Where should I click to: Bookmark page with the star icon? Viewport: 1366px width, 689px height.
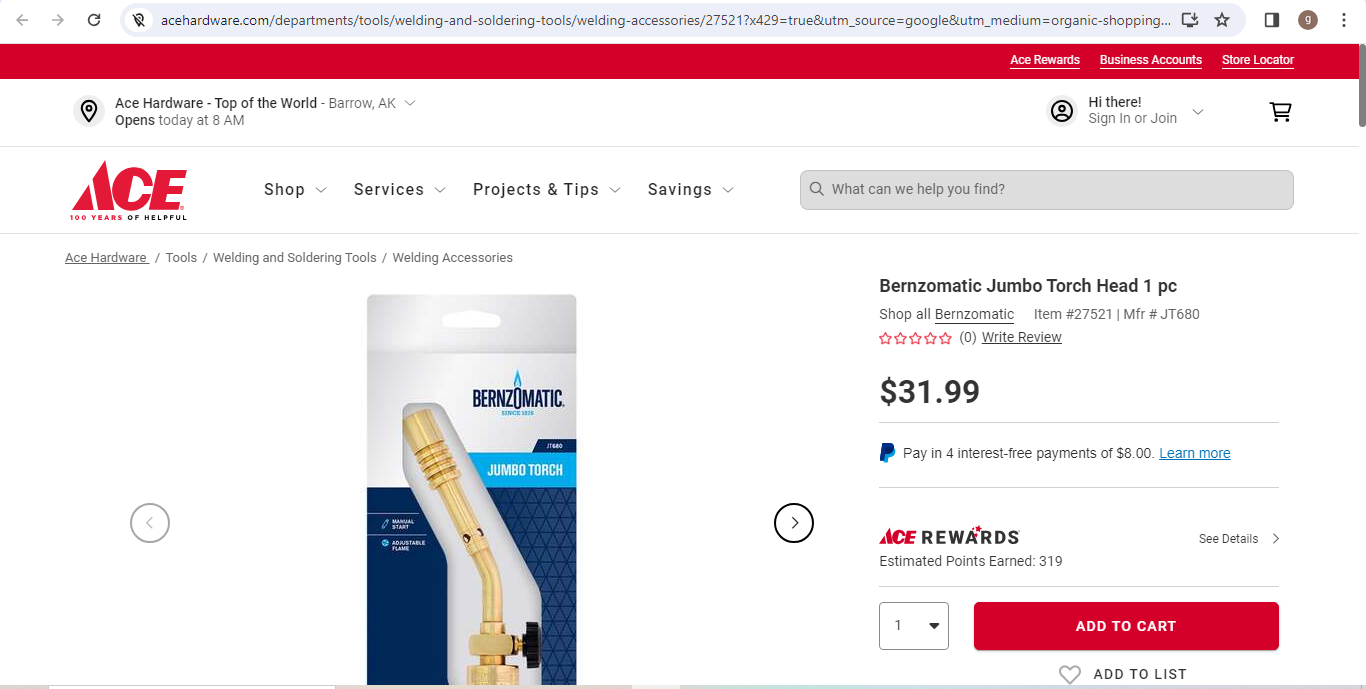click(1221, 20)
